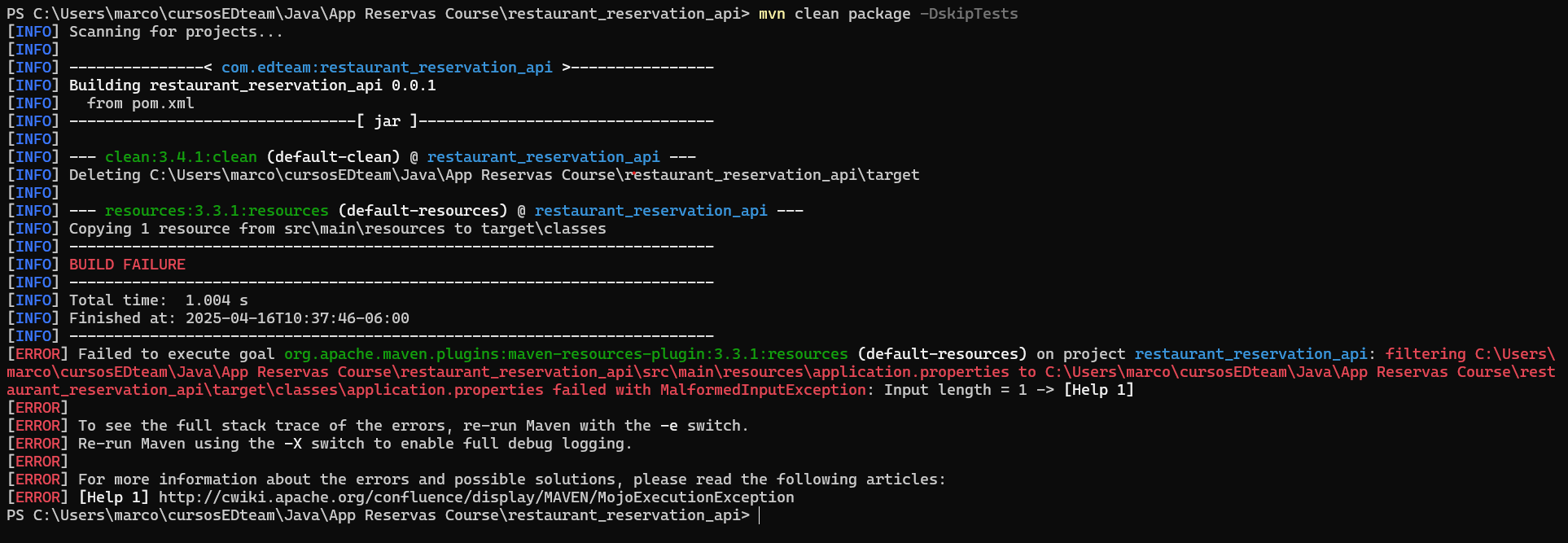Click the clean:3.4.1:clean plugin text
The height and width of the screenshot is (543, 1568).
point(181,157)
